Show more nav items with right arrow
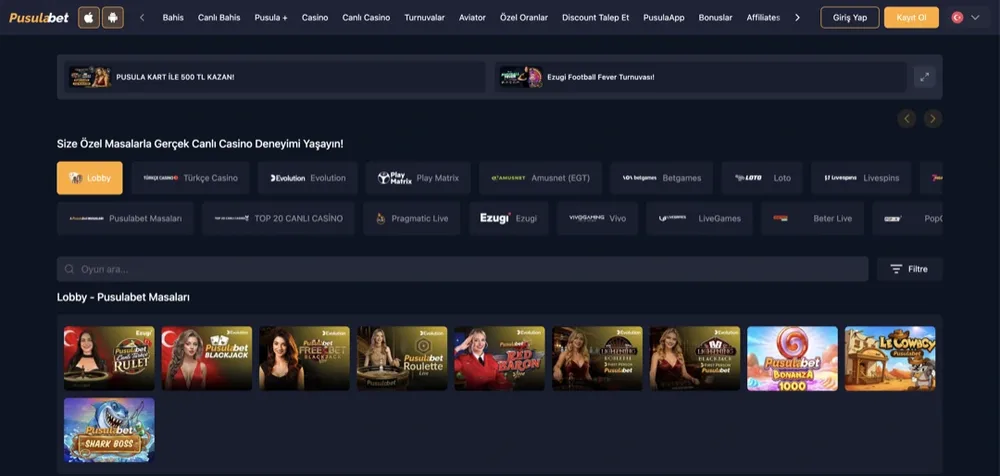This screenshot has width=1000, height=476. (x=797, y=17)
